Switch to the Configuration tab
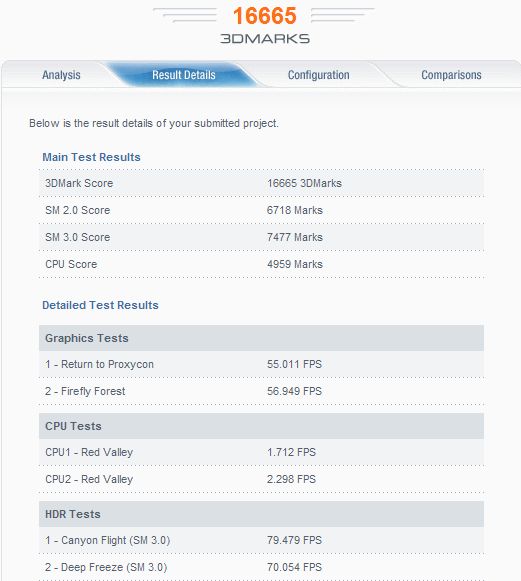 [x=319, y=75]
